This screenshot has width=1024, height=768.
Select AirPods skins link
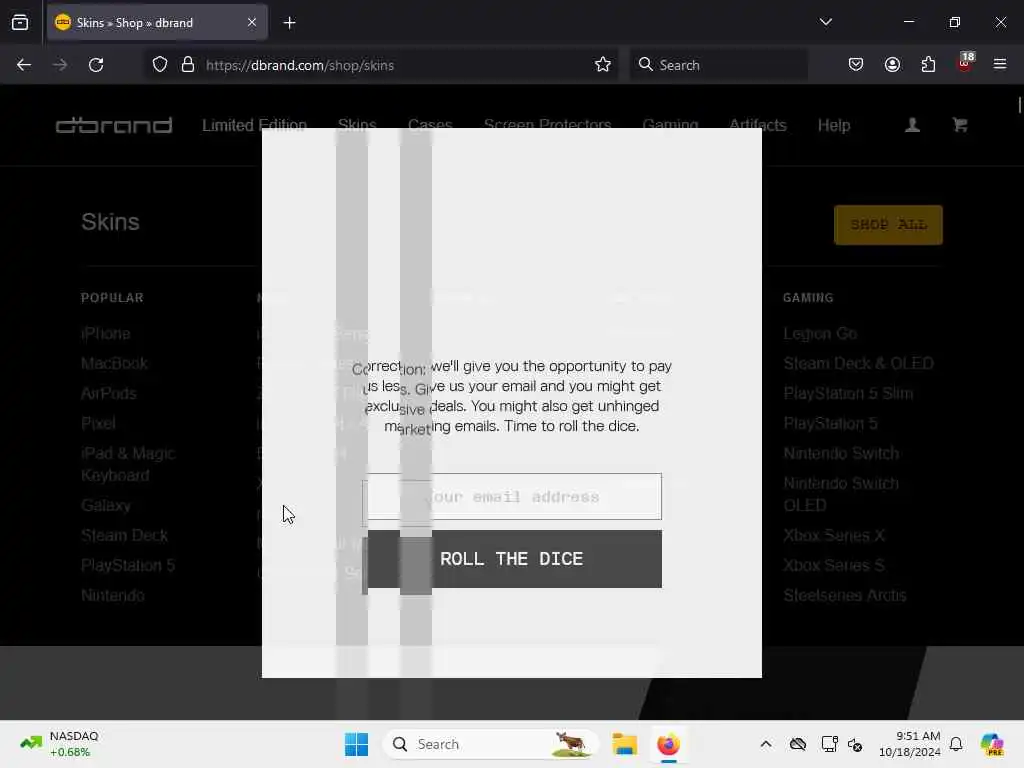point(109,394)
